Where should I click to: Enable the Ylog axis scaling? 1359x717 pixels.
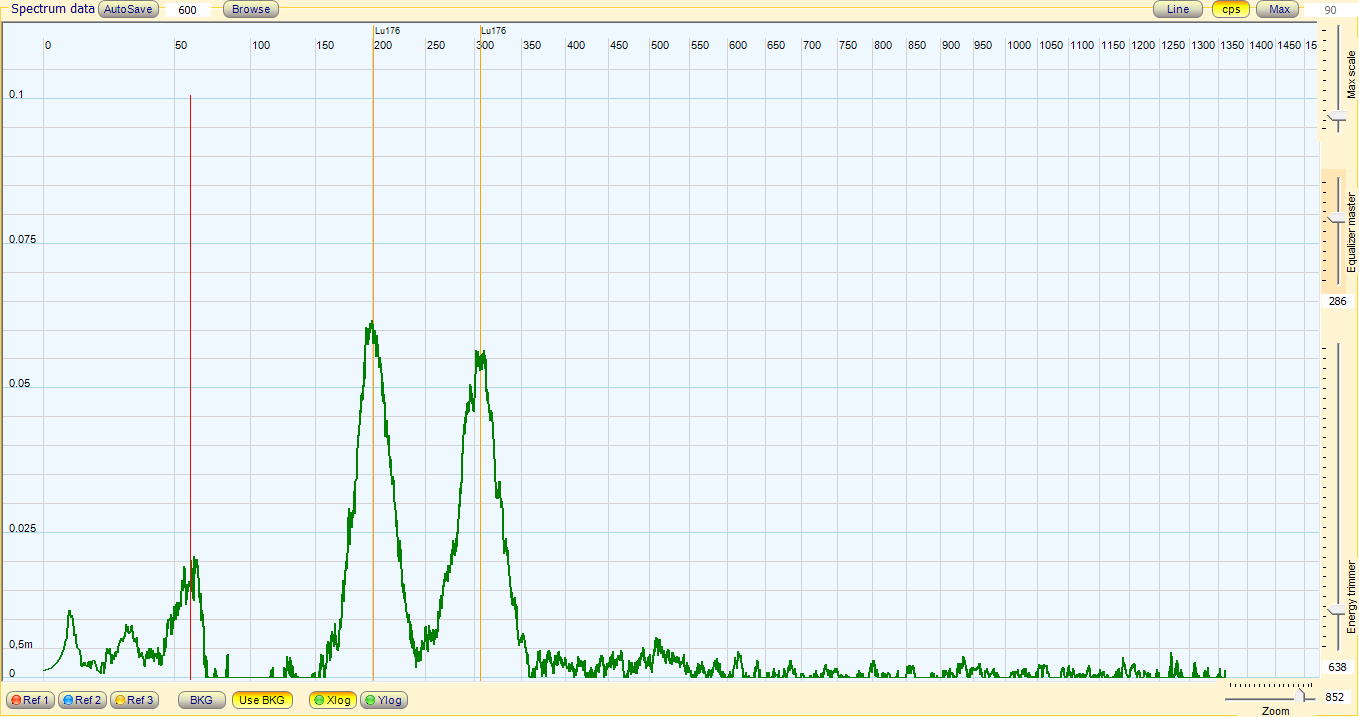pyautogui.click(x=384, y=700)
